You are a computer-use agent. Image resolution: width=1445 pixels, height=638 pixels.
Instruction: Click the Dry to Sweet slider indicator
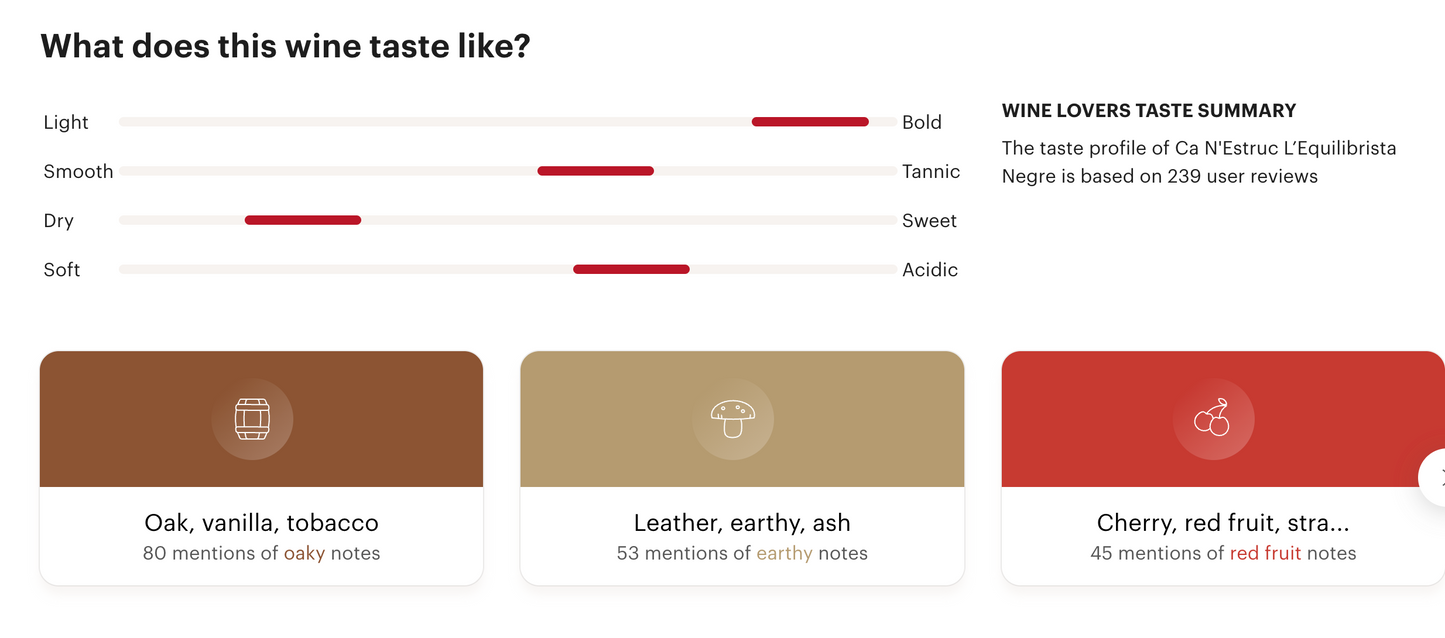[303, 220]
